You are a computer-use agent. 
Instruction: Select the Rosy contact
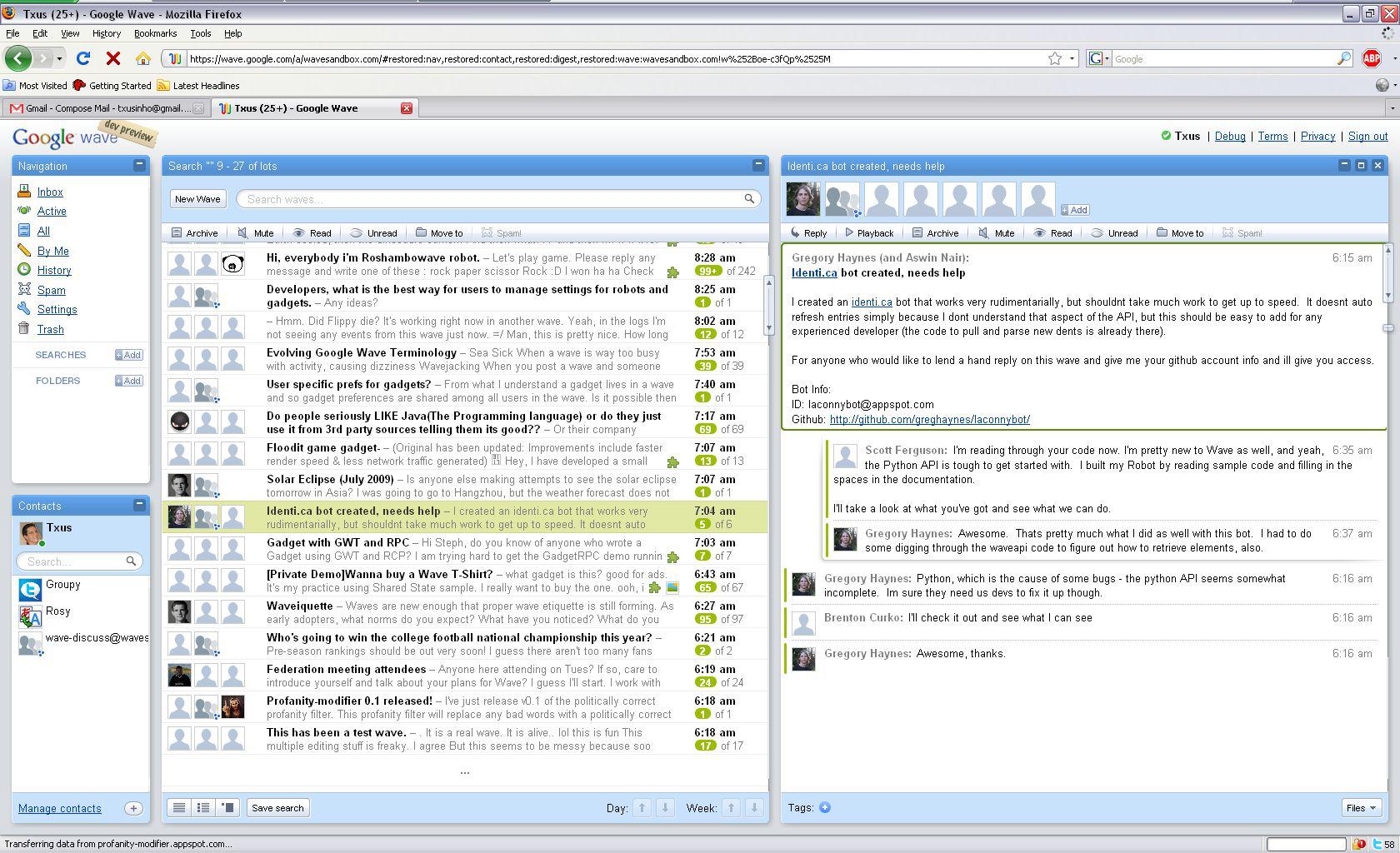(81, 616)
